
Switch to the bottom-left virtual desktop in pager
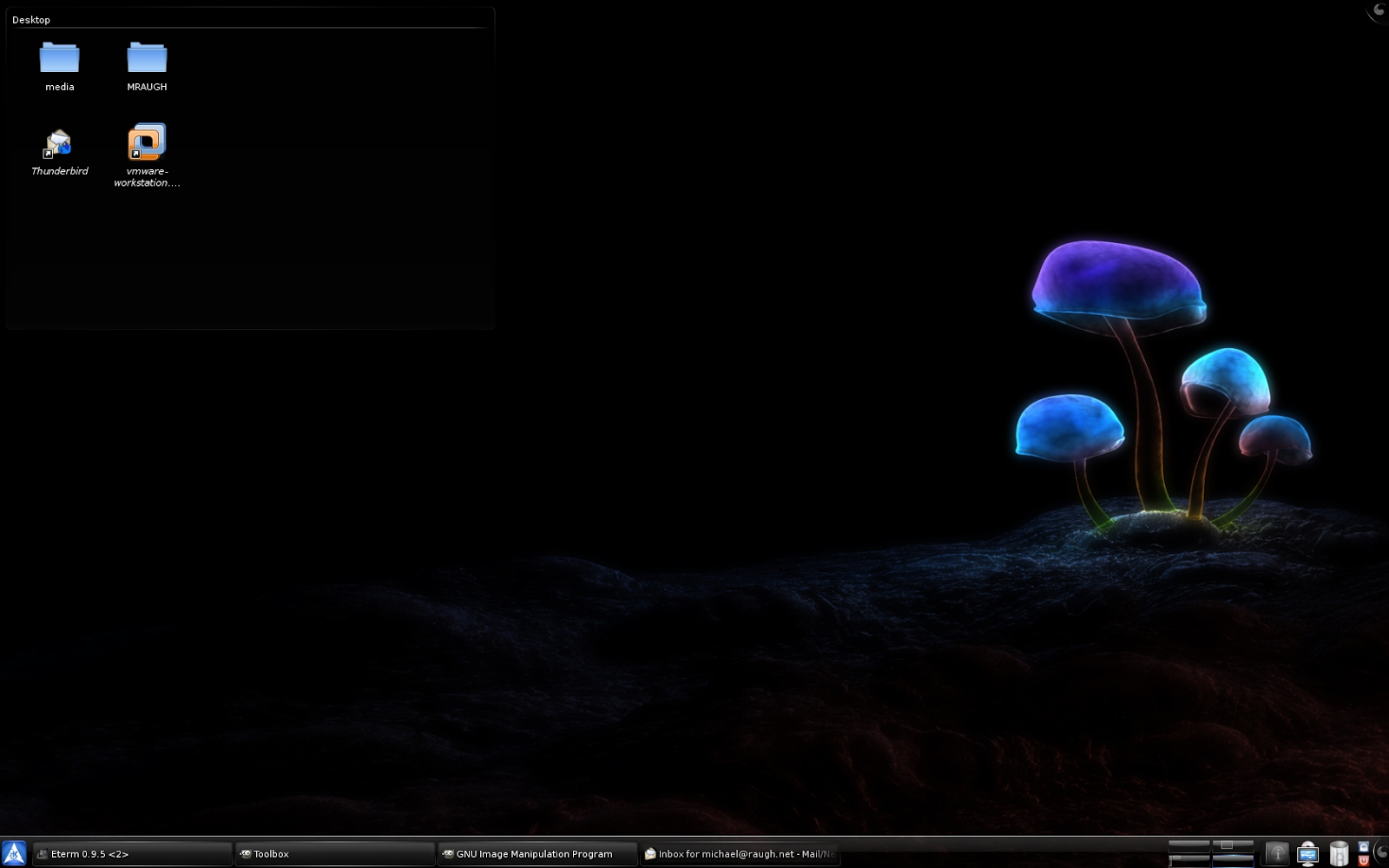[1189, 860]
